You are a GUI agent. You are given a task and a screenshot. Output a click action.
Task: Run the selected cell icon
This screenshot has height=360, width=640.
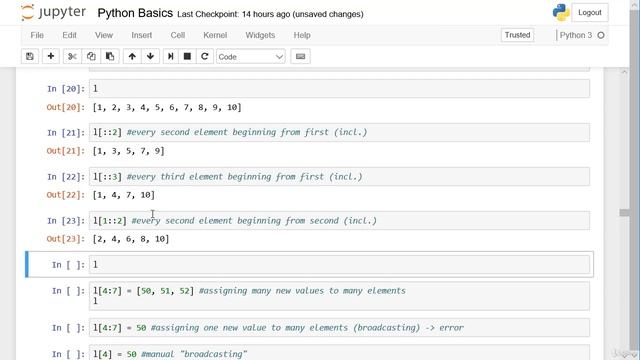point(171,56)
